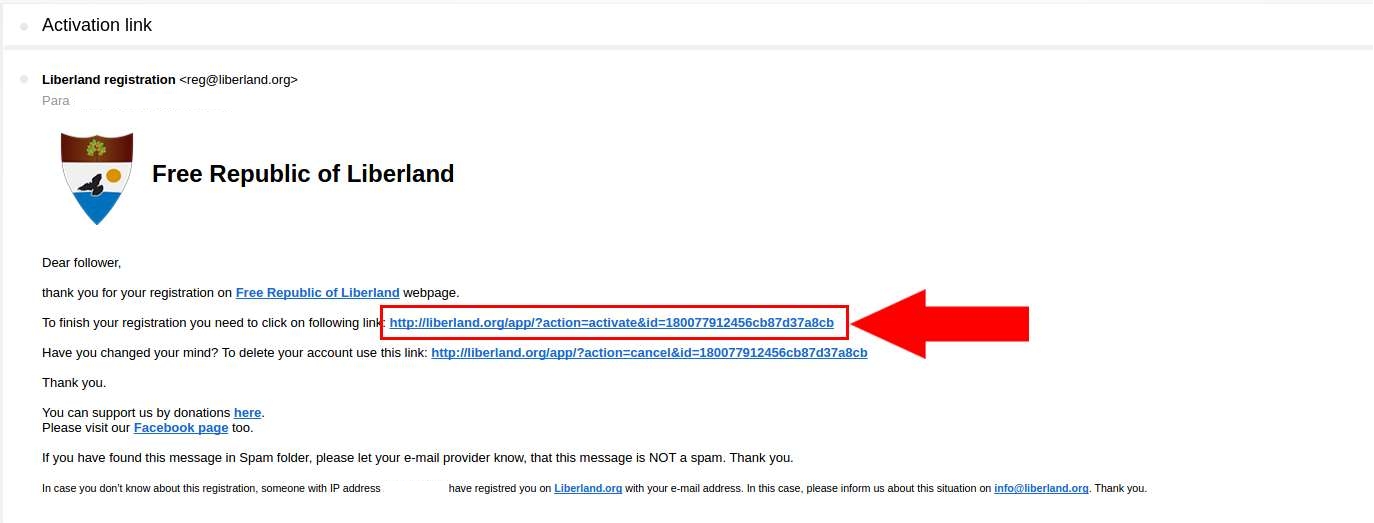
Task: Follow the Free Republic of Liberland webpage link
Action: click(317, 292)
